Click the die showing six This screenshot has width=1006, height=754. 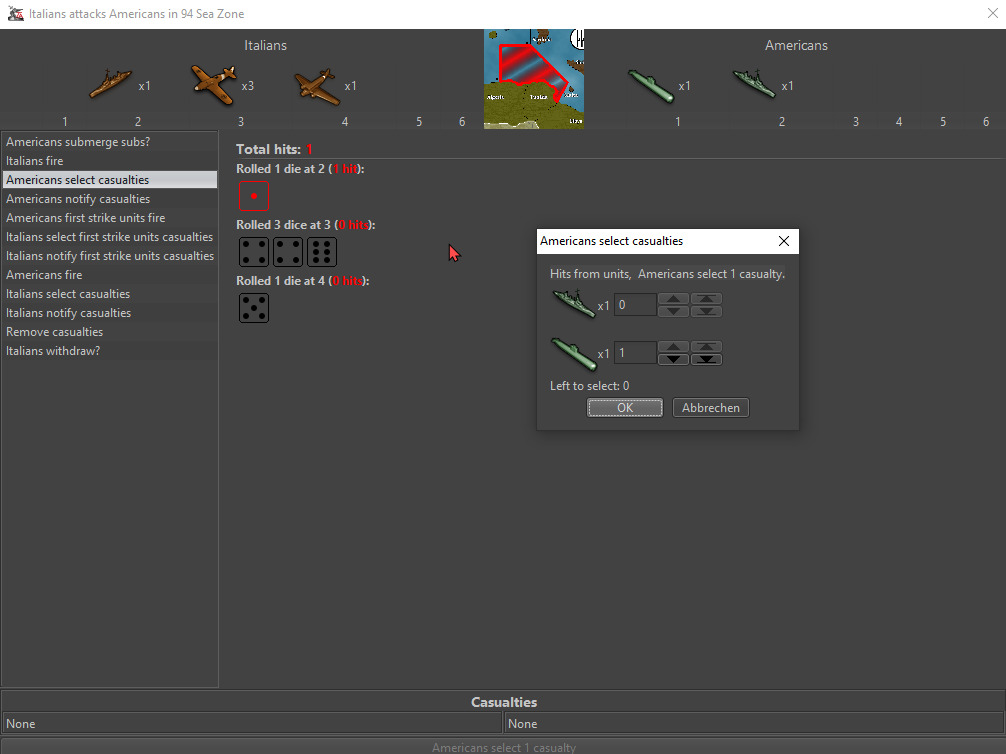point(322,252)
